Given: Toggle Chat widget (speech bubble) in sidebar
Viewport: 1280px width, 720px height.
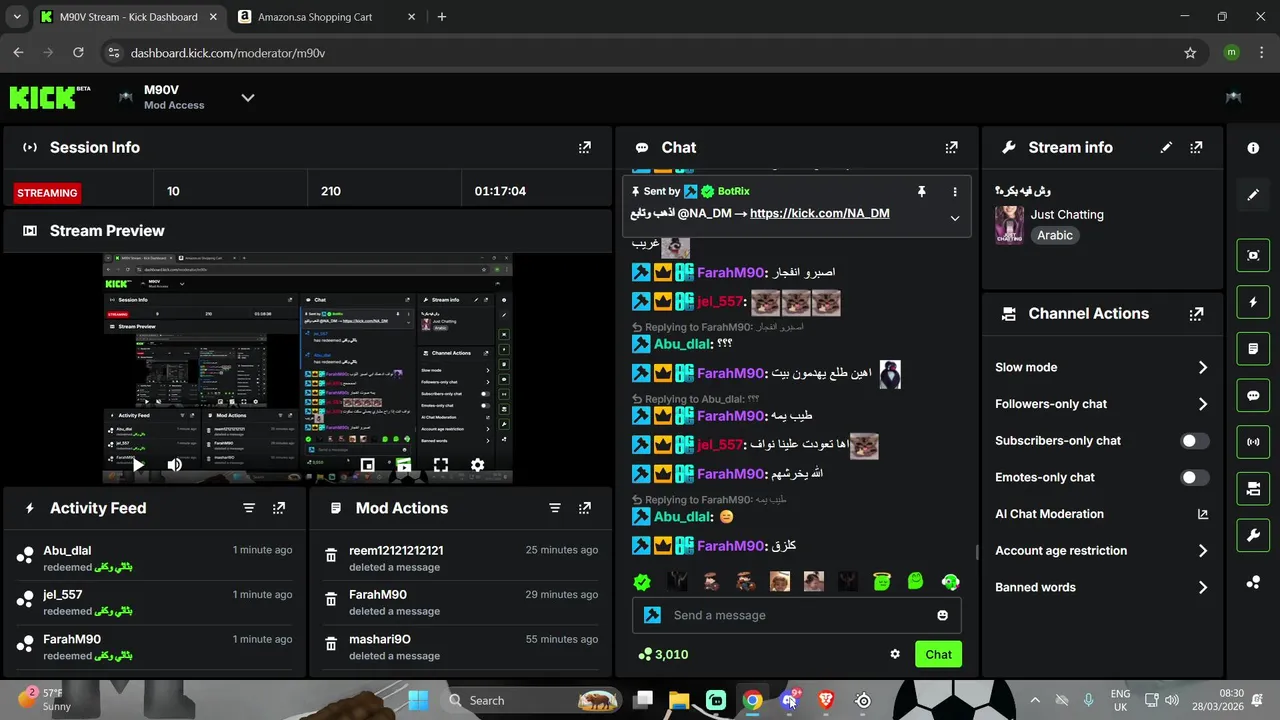Looking at the screenshot, I should 1253,395.
